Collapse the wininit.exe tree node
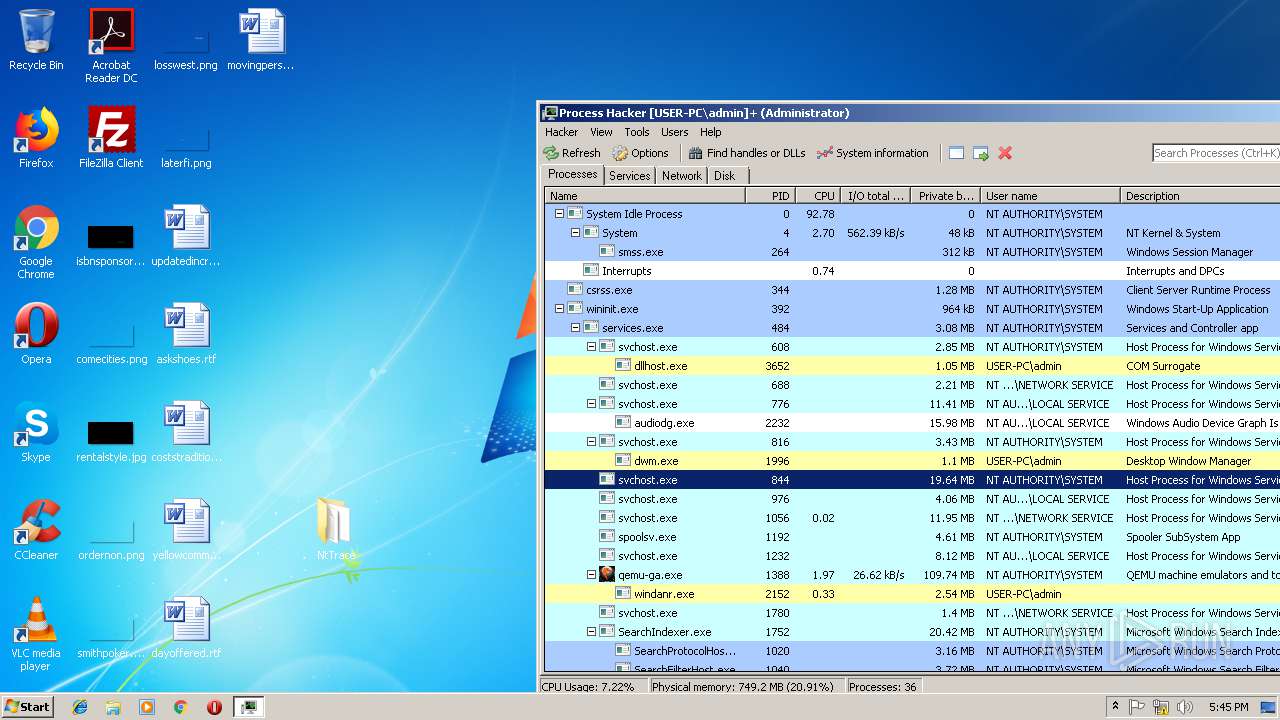Viewport: 1280px width, 720px height. tap(560, 309)
